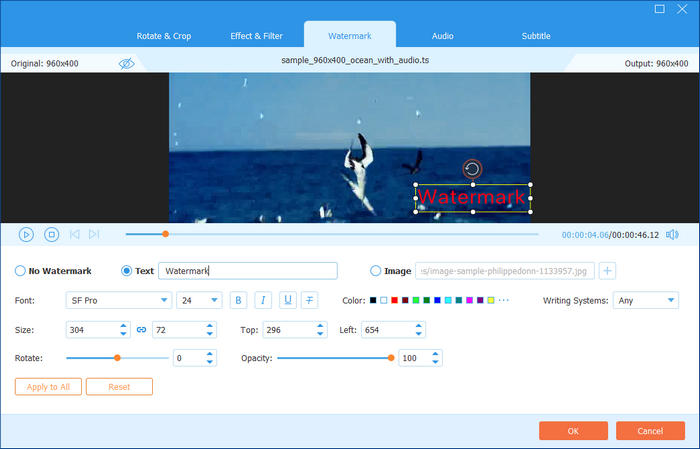Toggle Bold text formatting
The height and width of the screenshot is (449, 700).
(x=238, y=300)
